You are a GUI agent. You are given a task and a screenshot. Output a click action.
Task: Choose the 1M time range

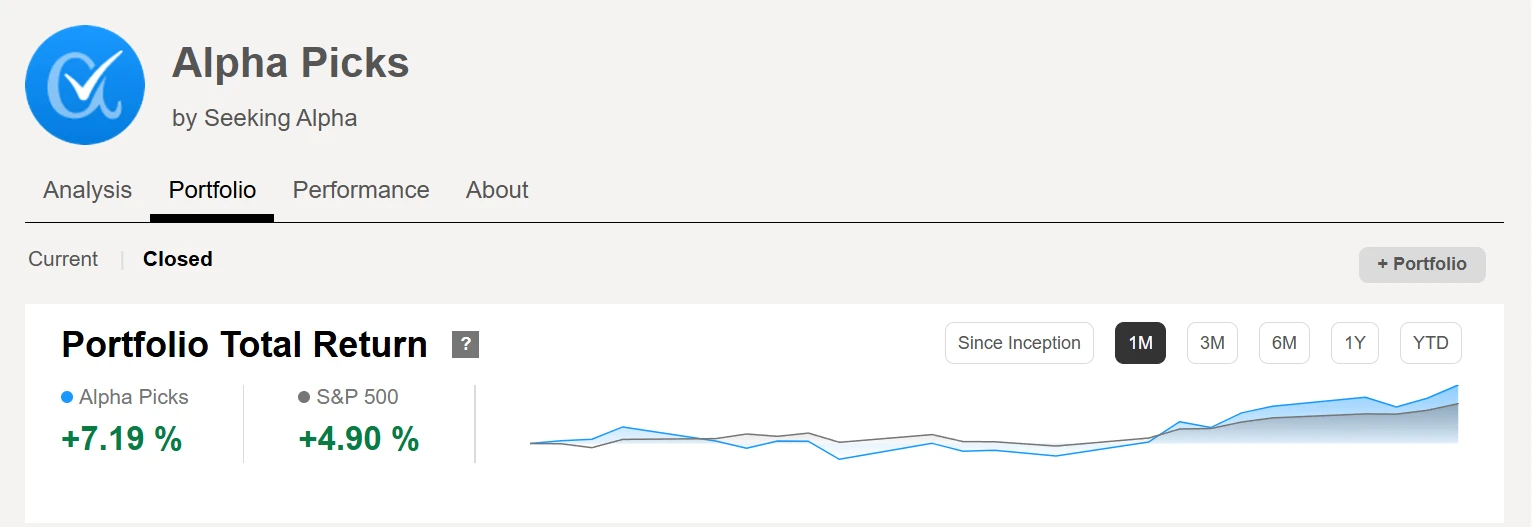(1140, 343)
